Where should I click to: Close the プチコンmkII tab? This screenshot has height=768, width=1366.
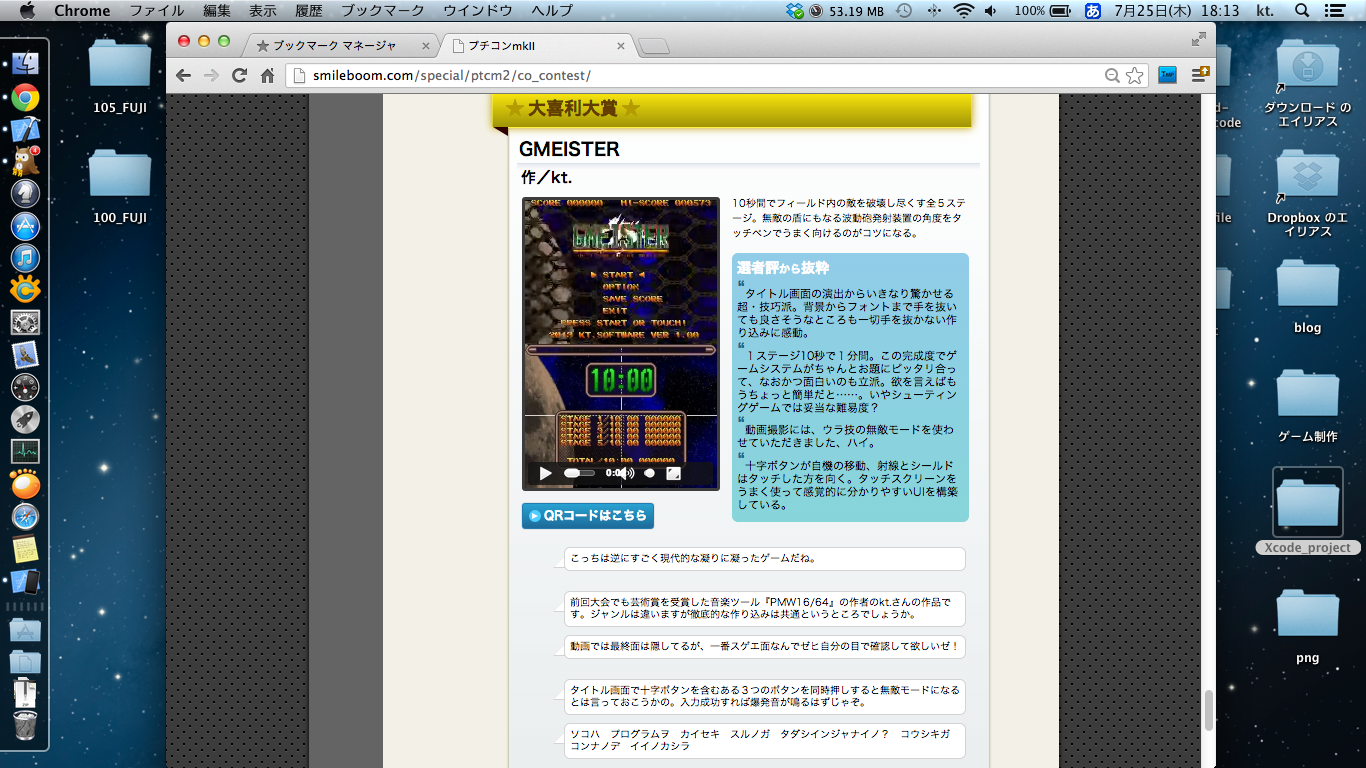621,46
